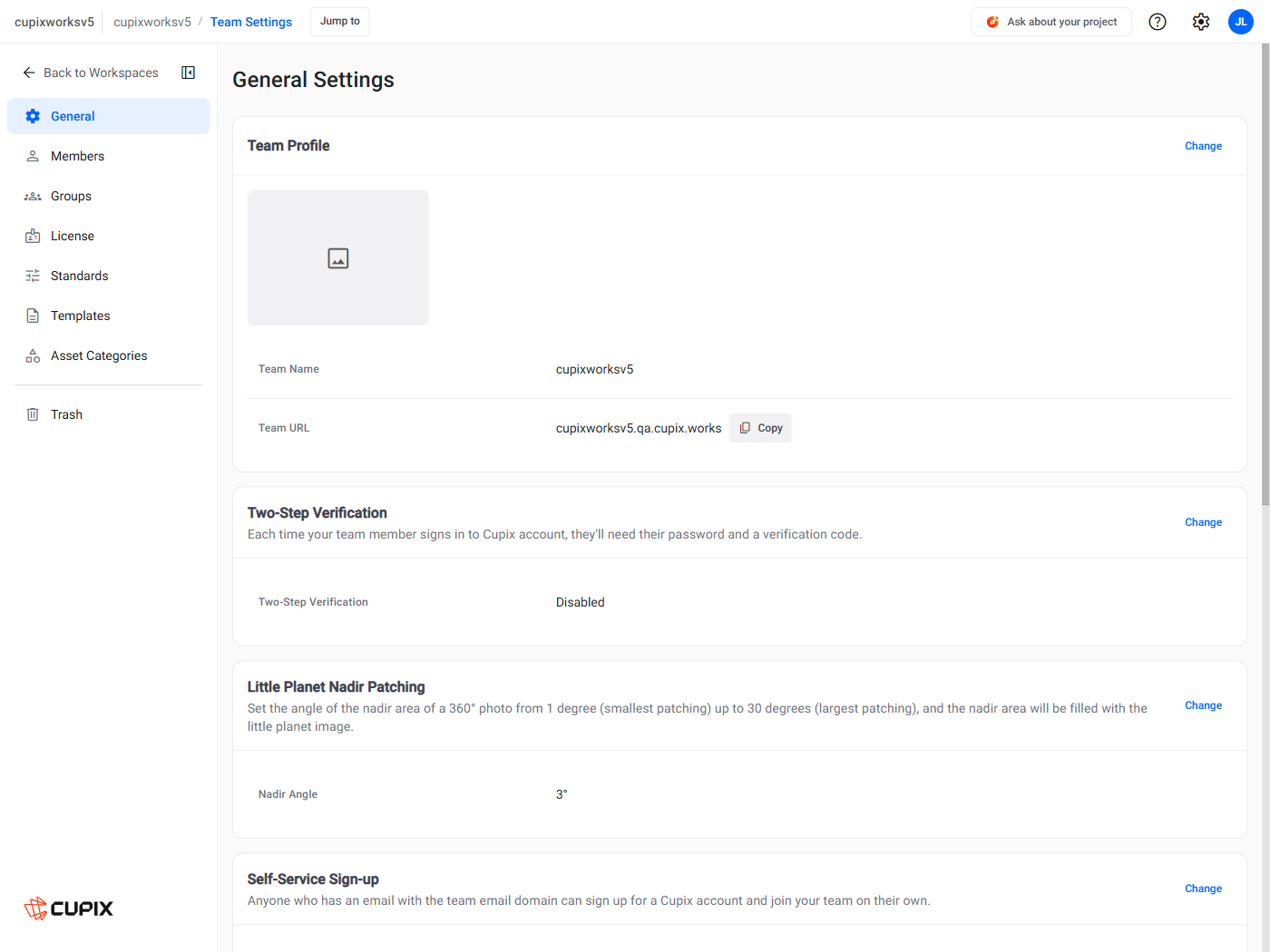Click Ask about your project button
Screen dimensions: 1270x952
1051,22
